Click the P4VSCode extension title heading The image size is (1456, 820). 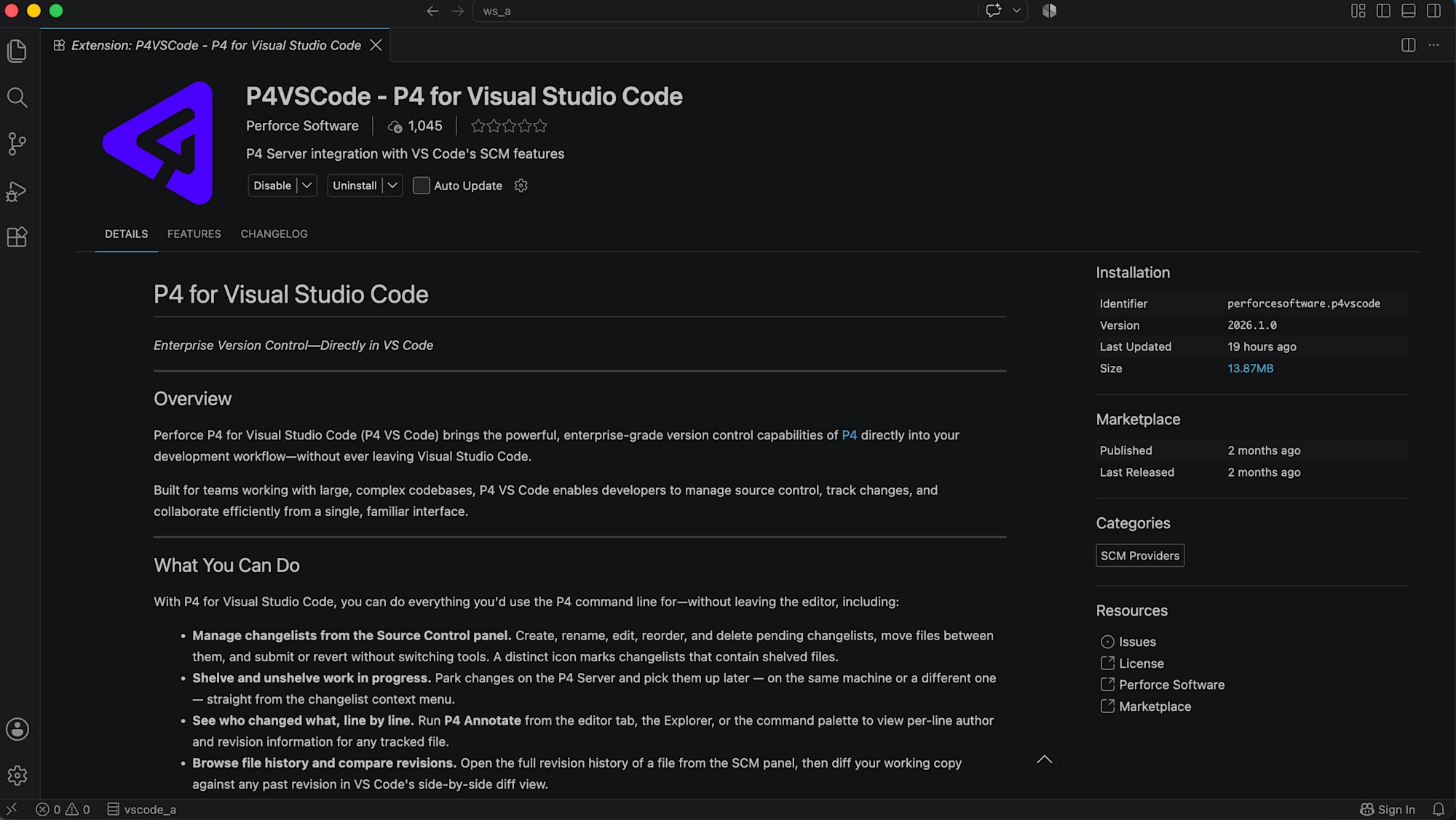point(464,96)
